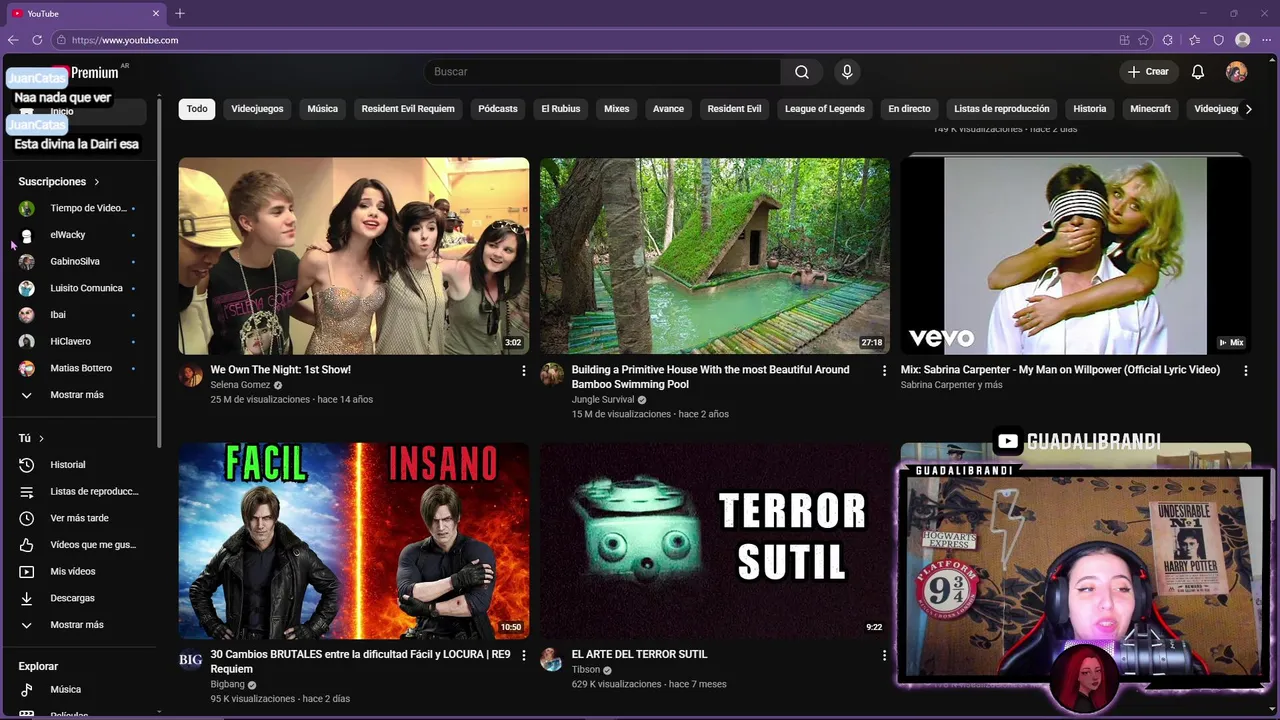Play the FACIL vs INSANO thumbnail

pyautogui.click(x=354, y=541)
